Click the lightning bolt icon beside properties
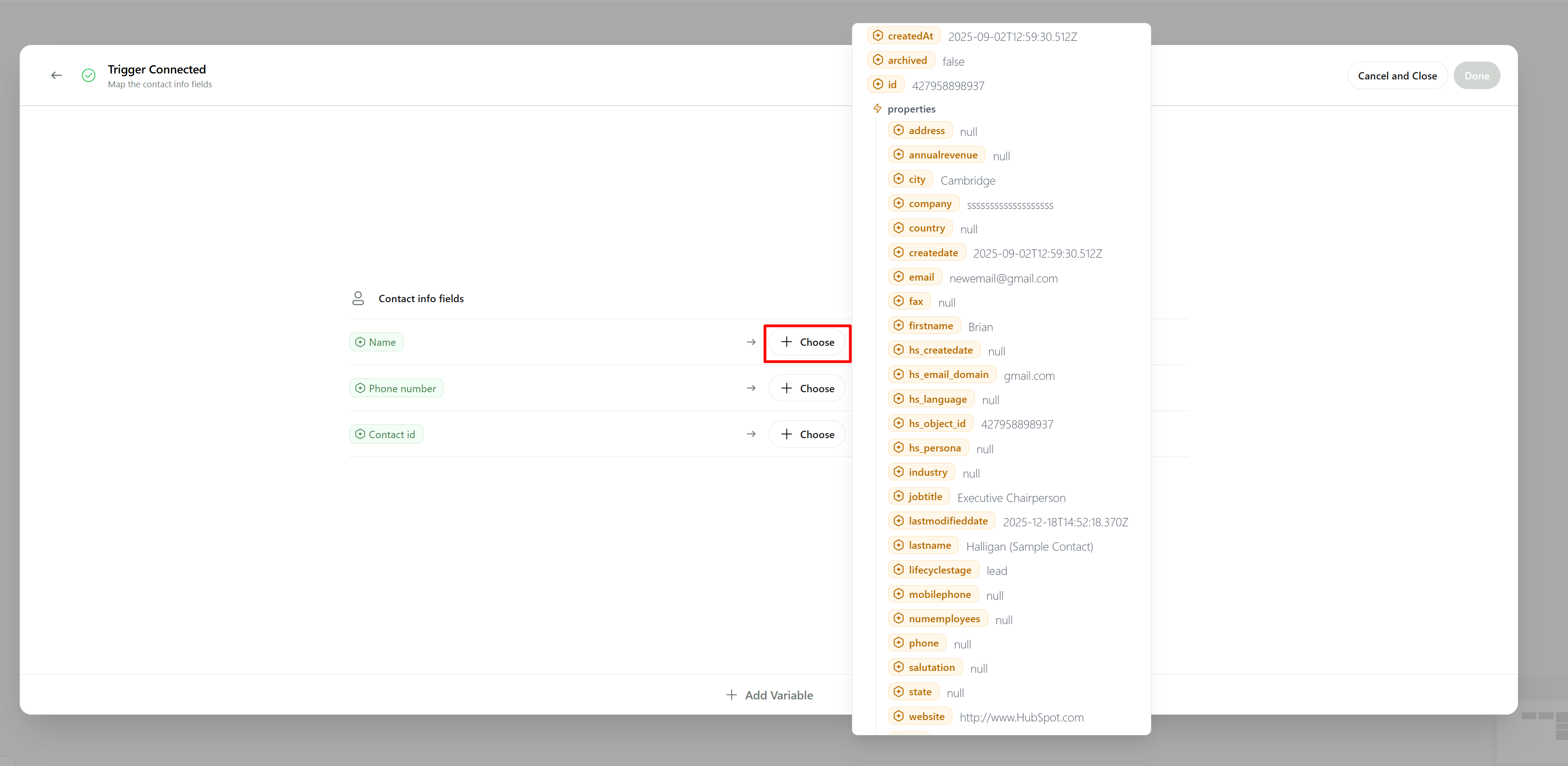Screen dimensions: 1568x766 877,108
